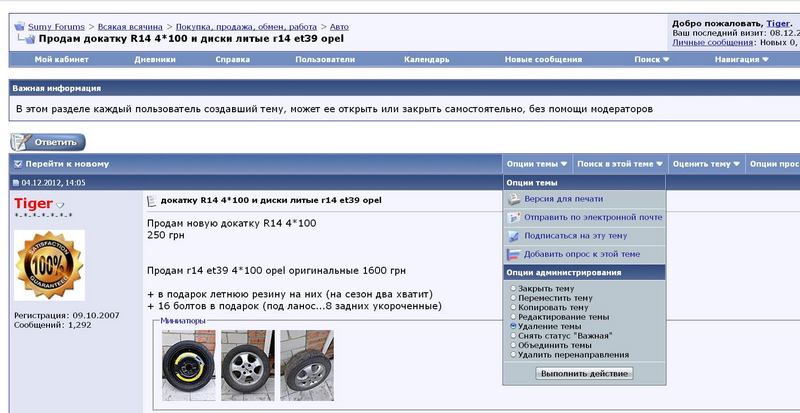Click the go to first new post icon
This screenshot has height=413, width=800.
click(x=18, y=163)
